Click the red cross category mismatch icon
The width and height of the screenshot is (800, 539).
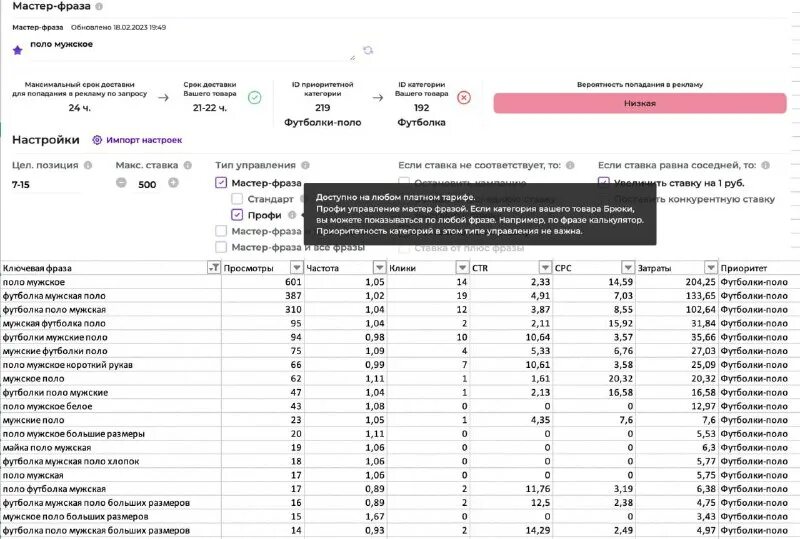pyautogui.click(x=464, y=97)
